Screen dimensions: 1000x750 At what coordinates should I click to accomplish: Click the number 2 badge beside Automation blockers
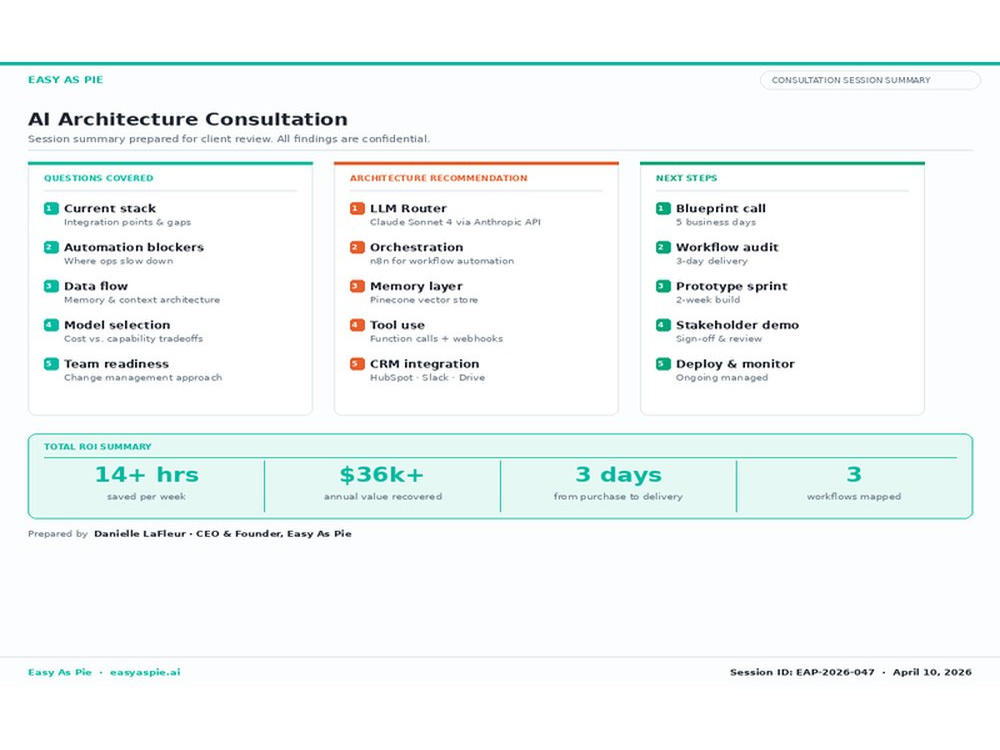tap(51, 247)
